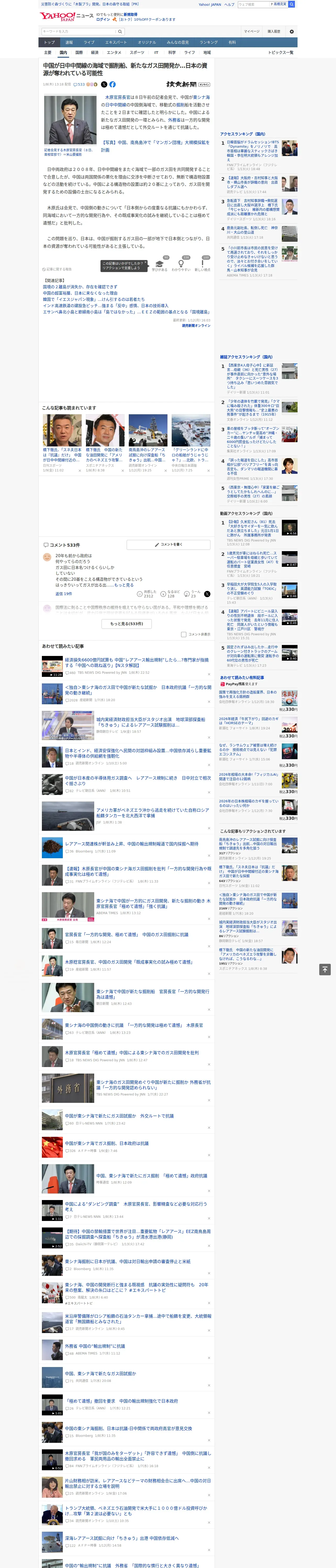The image size is (336, 1568).
Task: Click article photo of 木原官房長官
Action: (70, 120)
